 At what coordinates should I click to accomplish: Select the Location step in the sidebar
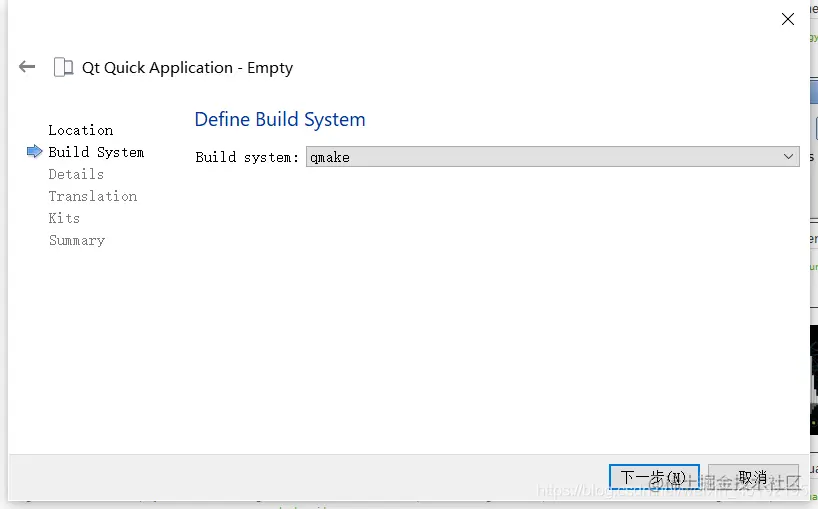pyautogui.click(x=81, y=130)
